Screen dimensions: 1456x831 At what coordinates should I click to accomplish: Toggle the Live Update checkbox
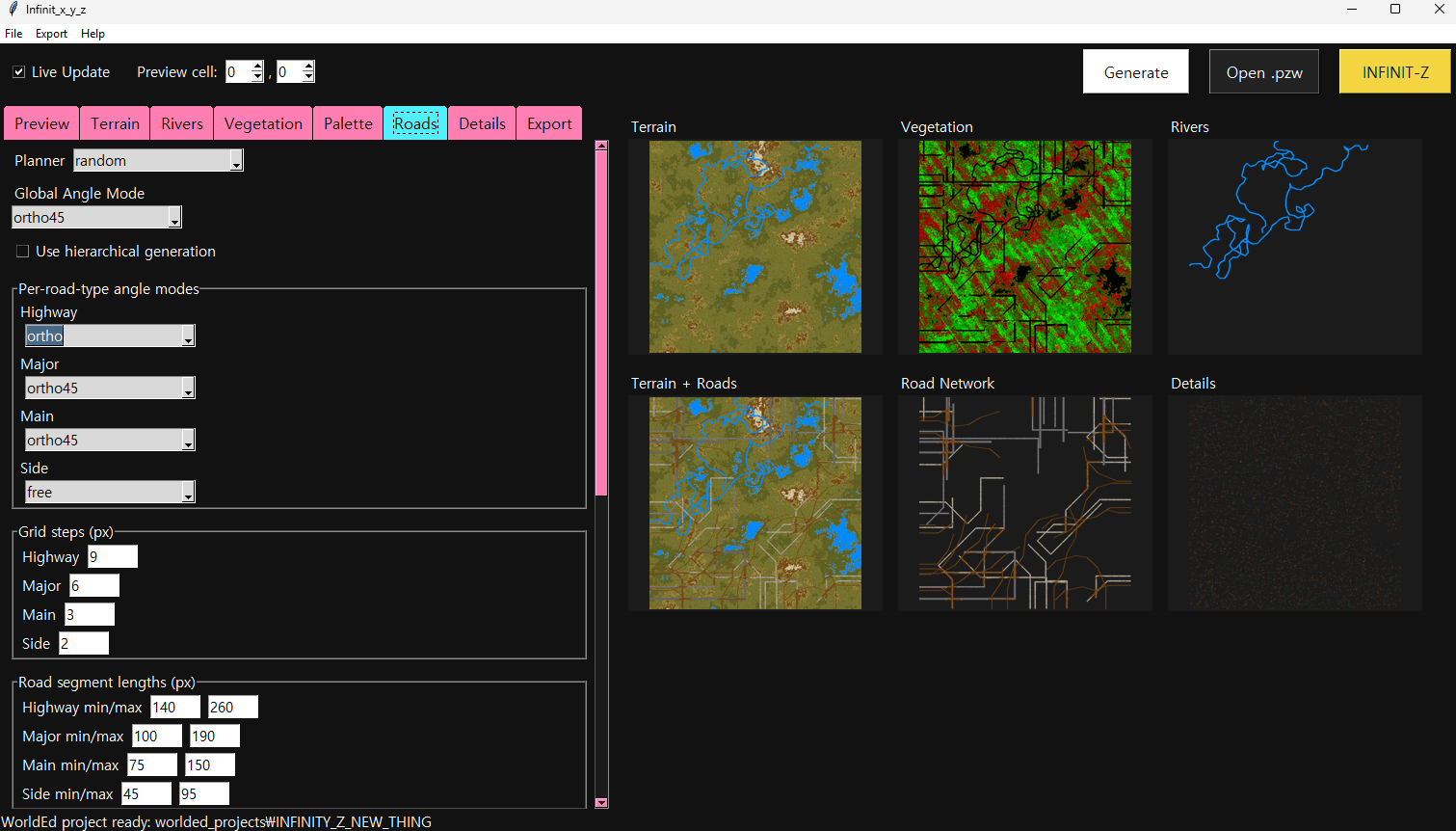pyautogui.click(x=17, y=71)
